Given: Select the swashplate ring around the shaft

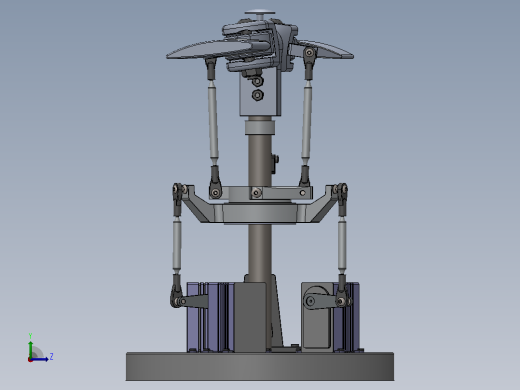Looking at the screenshot, I should pyautogui.click(x=259, y=213).
